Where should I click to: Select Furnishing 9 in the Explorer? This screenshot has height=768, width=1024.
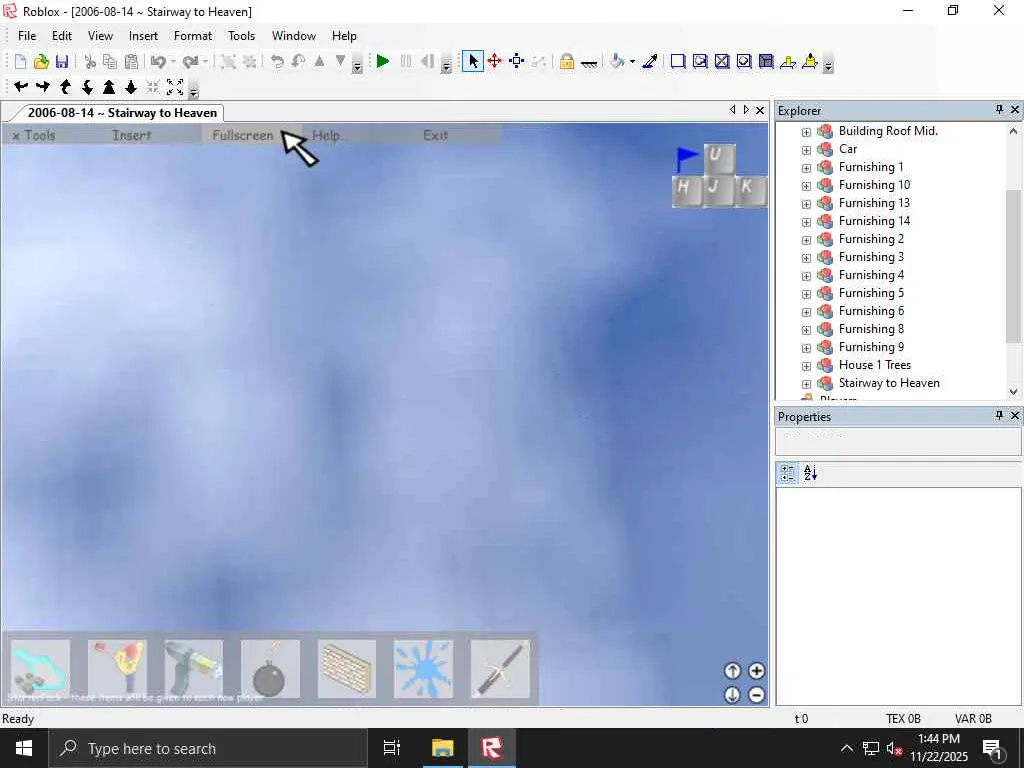[871, 347]
